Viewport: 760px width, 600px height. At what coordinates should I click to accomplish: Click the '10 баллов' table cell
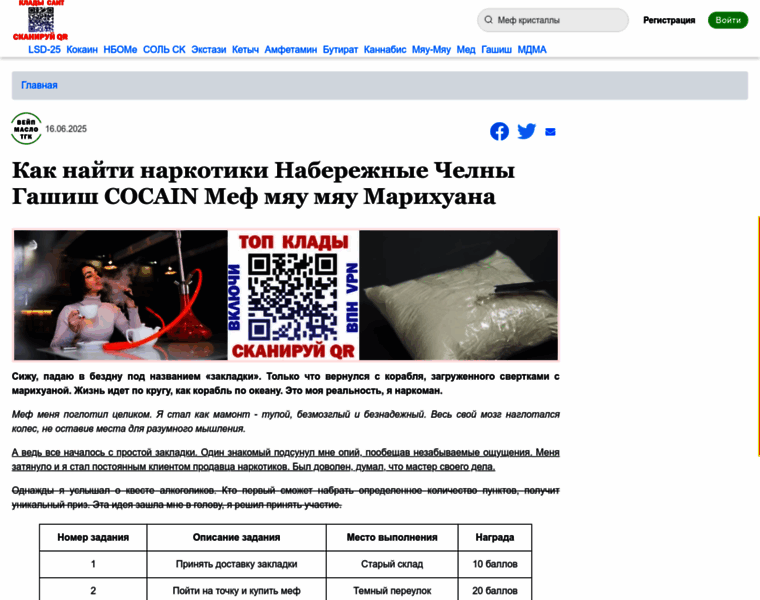click(x=495, y=564)
